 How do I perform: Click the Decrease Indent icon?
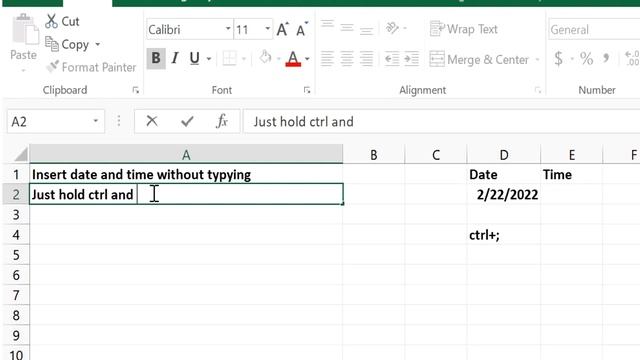[392, 59]
